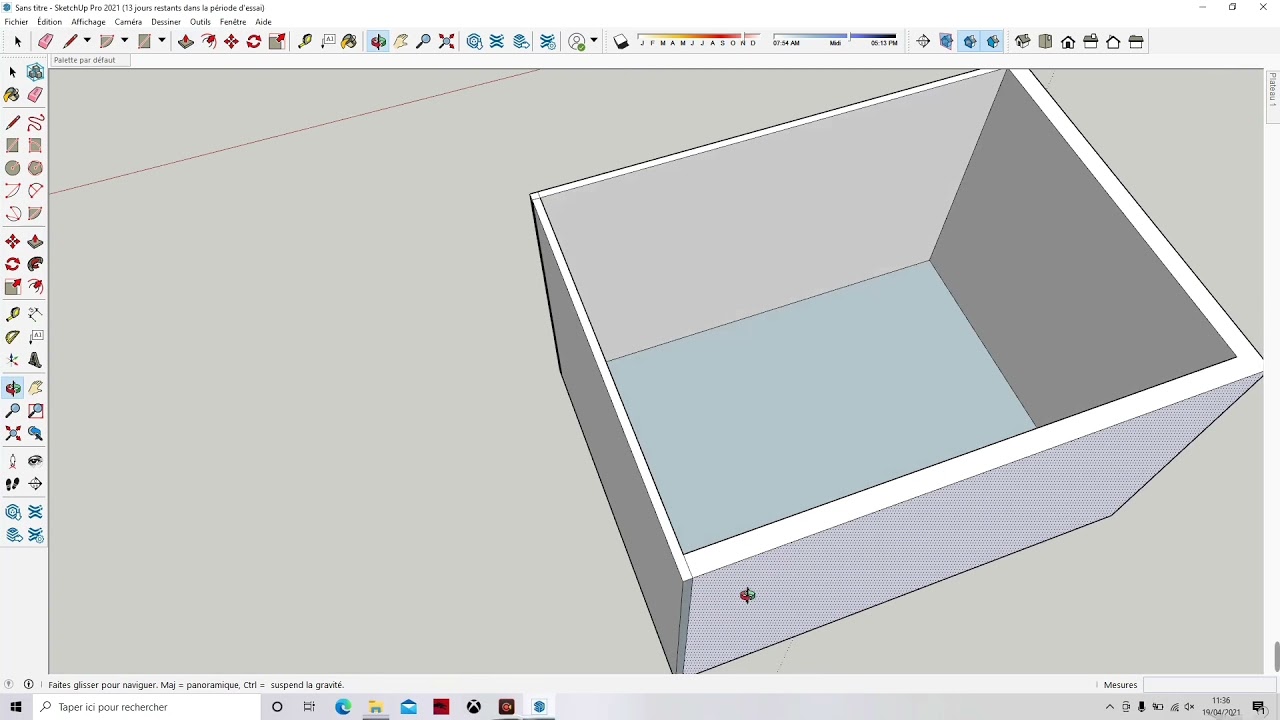Image resolution: width=1280 pixels, height=720 pixels.
Task: Open the Outils menu
Action: pyautogui.click(x=200, y=22)
